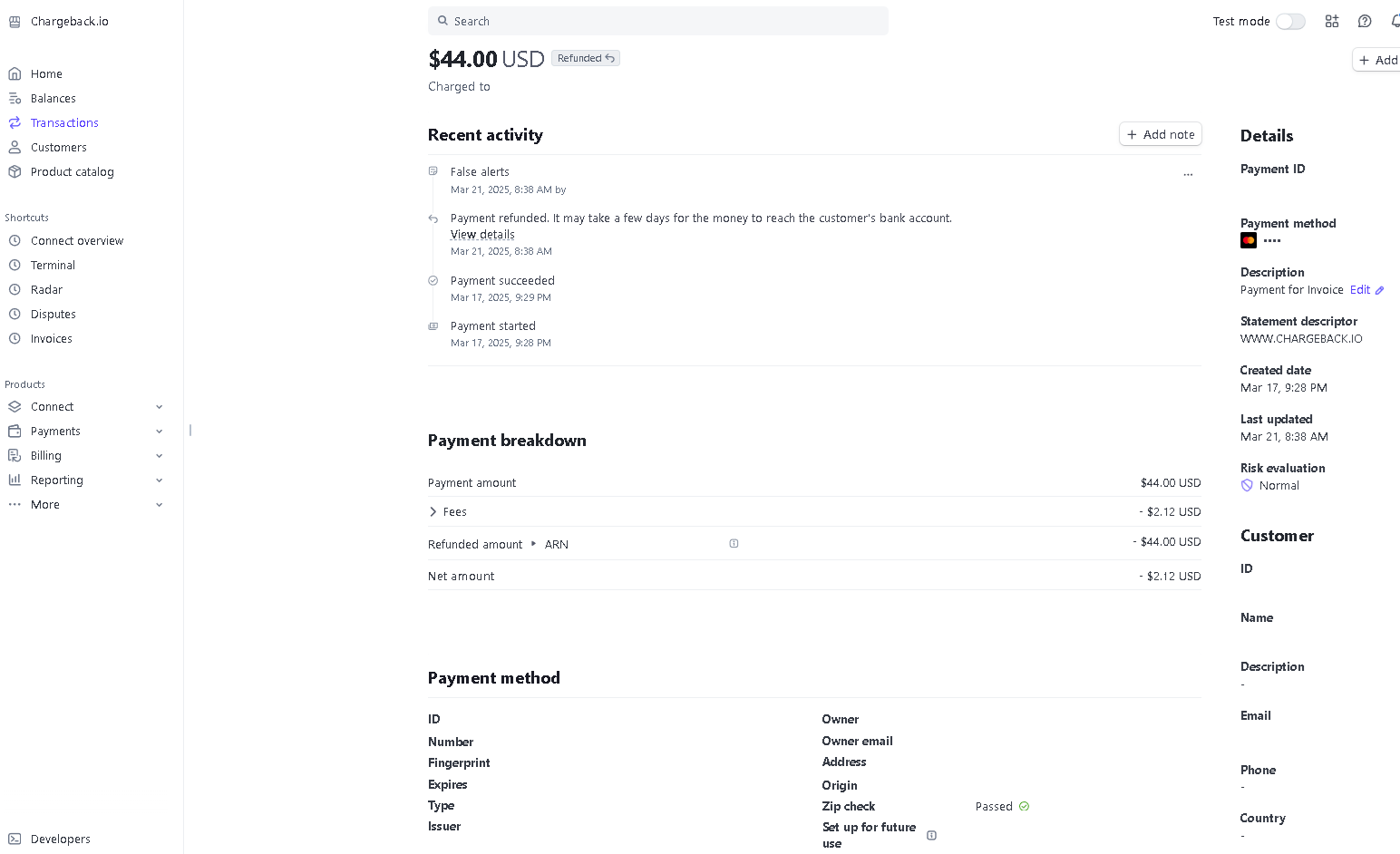This screenshot has height=854, width=1400.
Task: Open the help question mark icon
Action: (1365, 21)
